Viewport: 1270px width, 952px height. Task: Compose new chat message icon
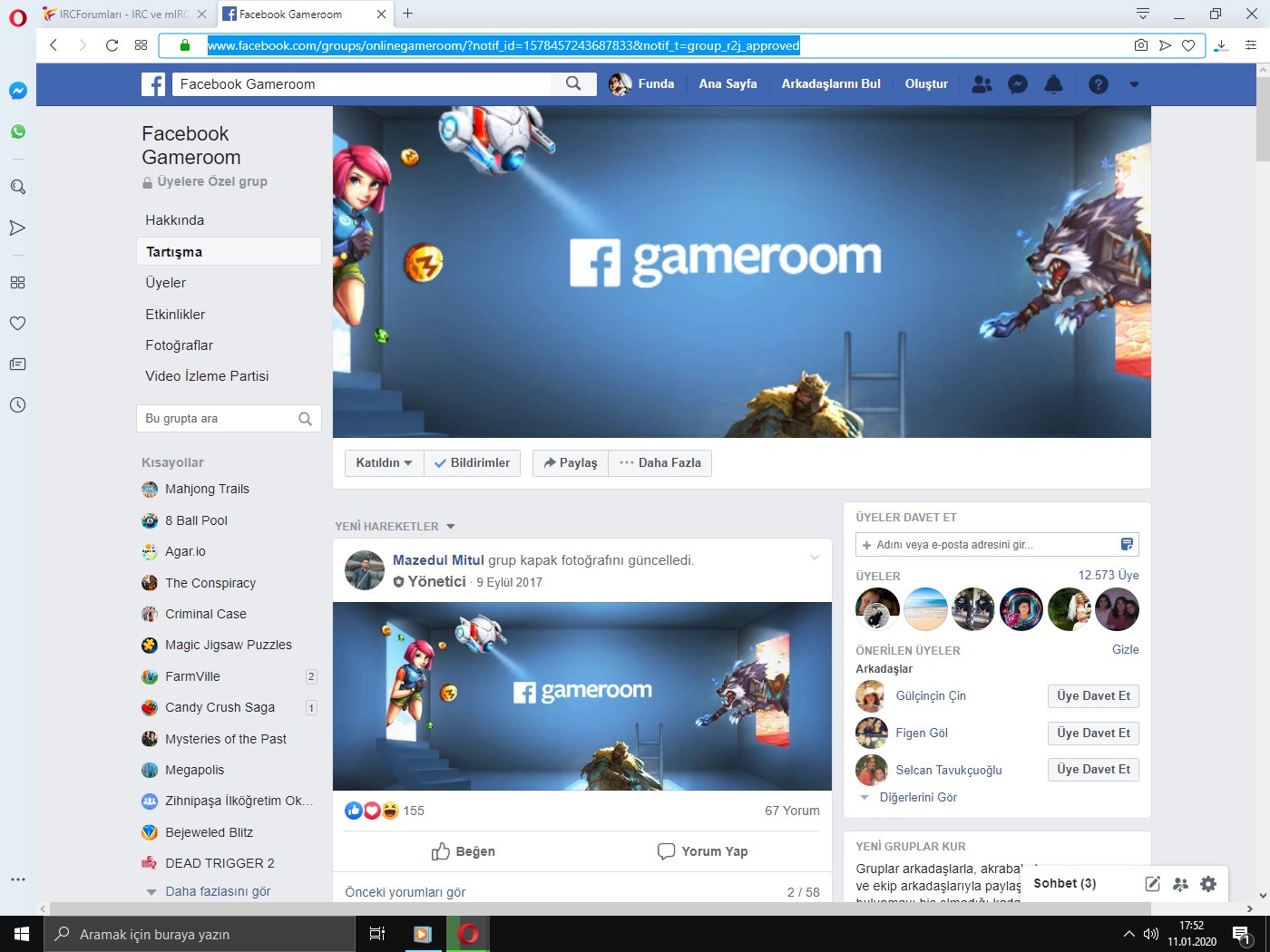click(1152, 884)
